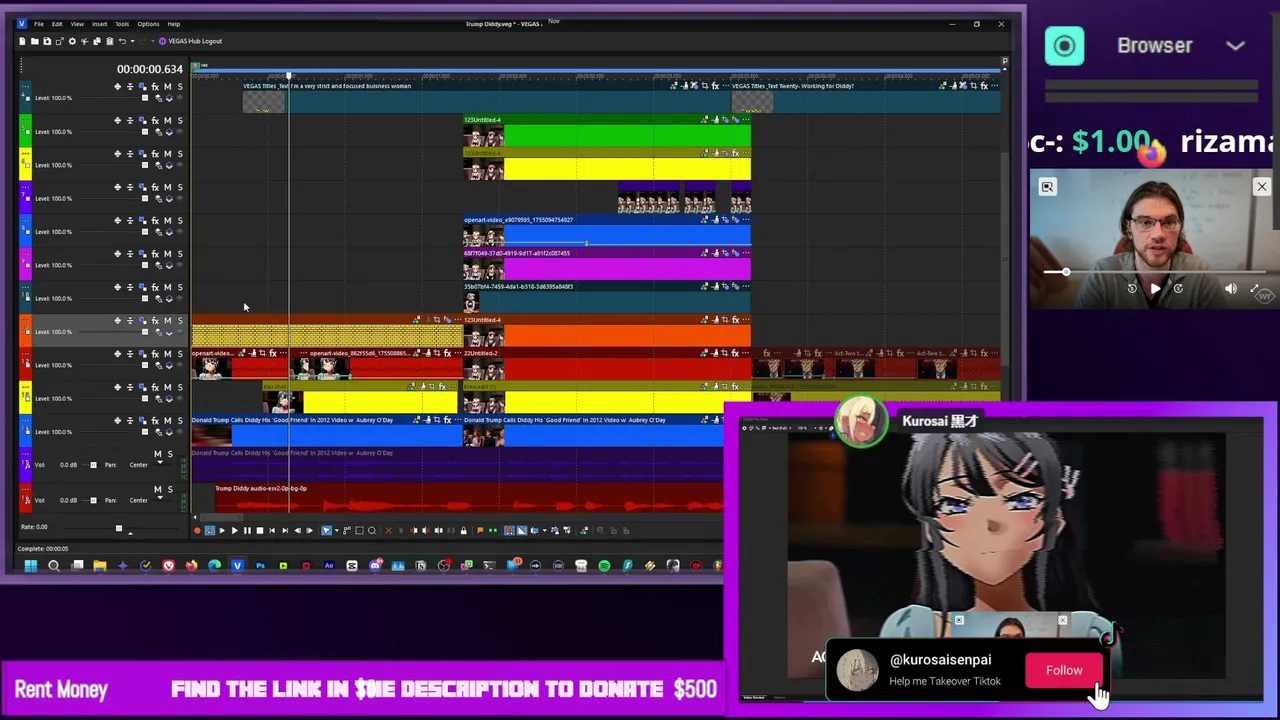
Task: Toggle Enable Snapping magnet icon
Action: pos(509,530)
